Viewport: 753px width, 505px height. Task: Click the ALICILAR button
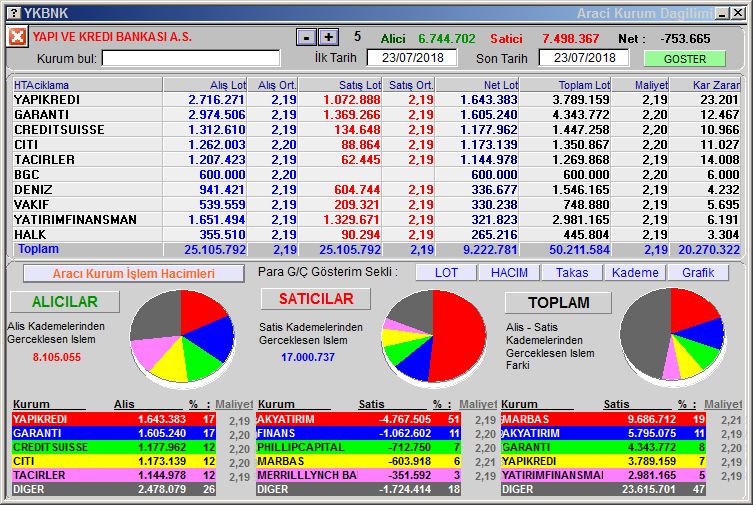pyautogui.click(x=65, y=302)
